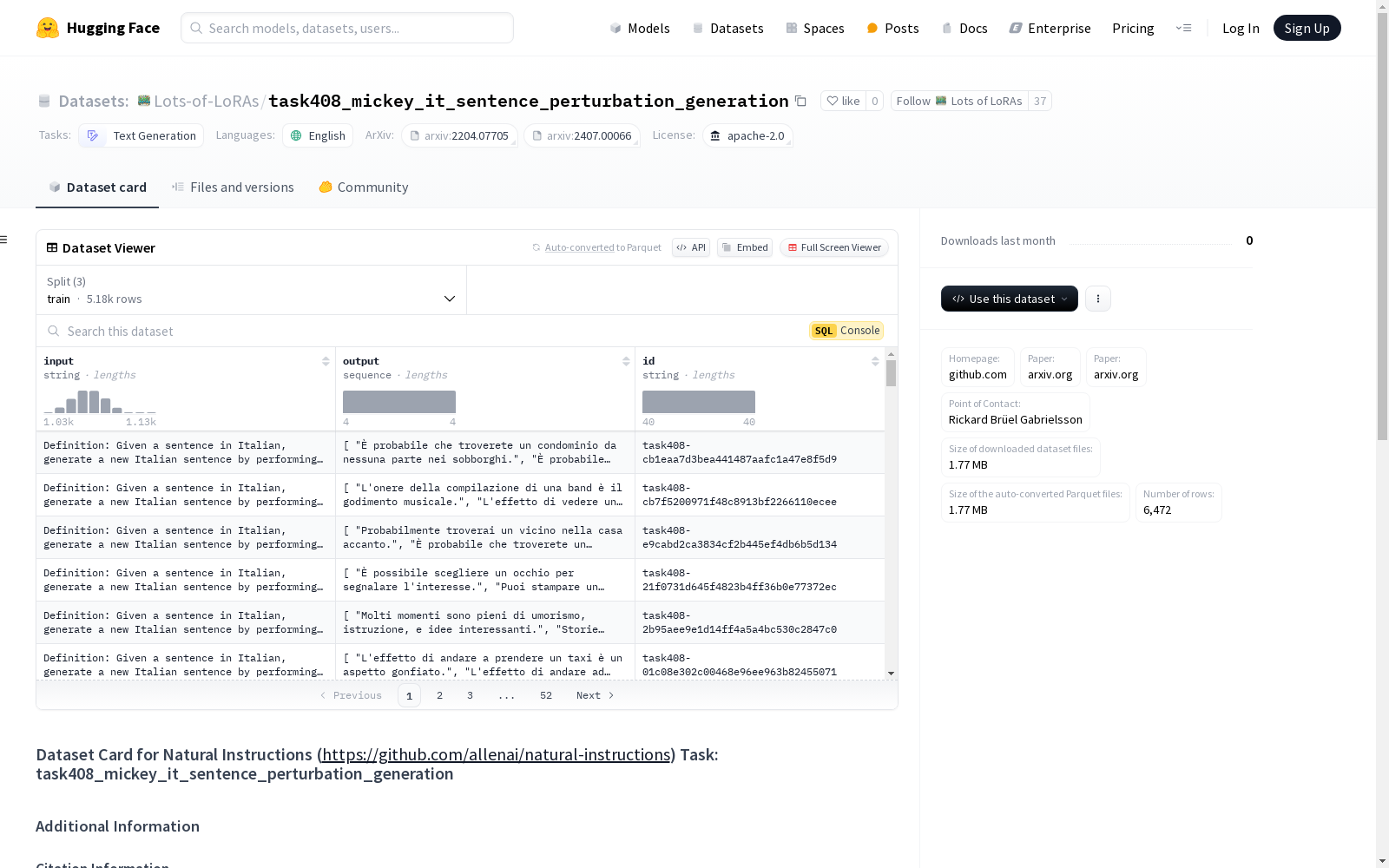
Task: Open the Lots-of-LoRAs organization link
Action: 206,101
